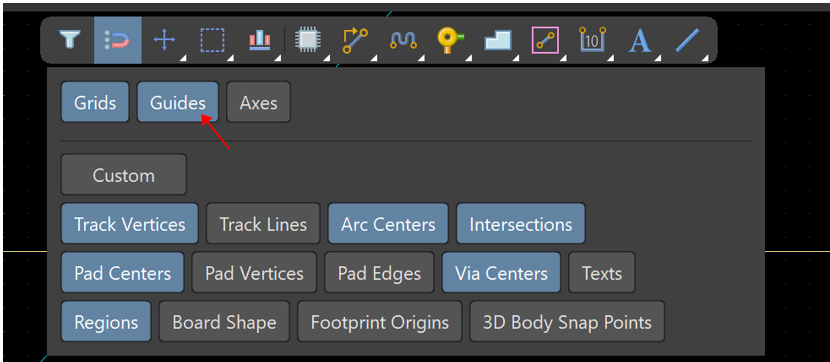Enable 3D Body Snap Points
The height and width of the screenshot is (362, 830).
pyautogui.click(x=567, y=322)
